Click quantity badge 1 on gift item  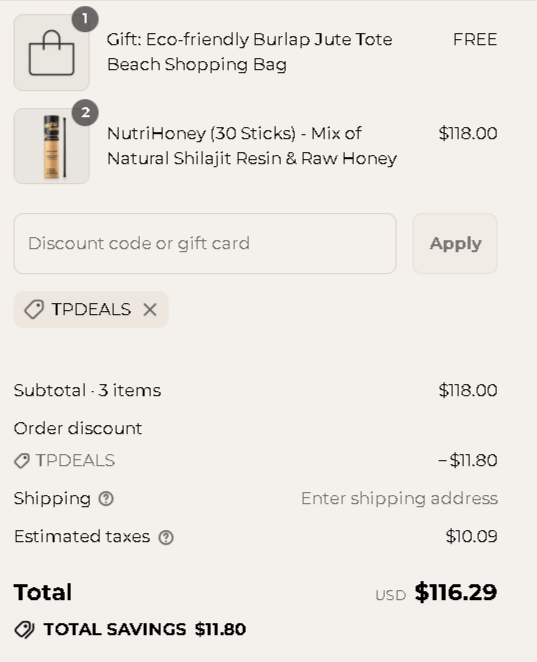coord(85,19)
